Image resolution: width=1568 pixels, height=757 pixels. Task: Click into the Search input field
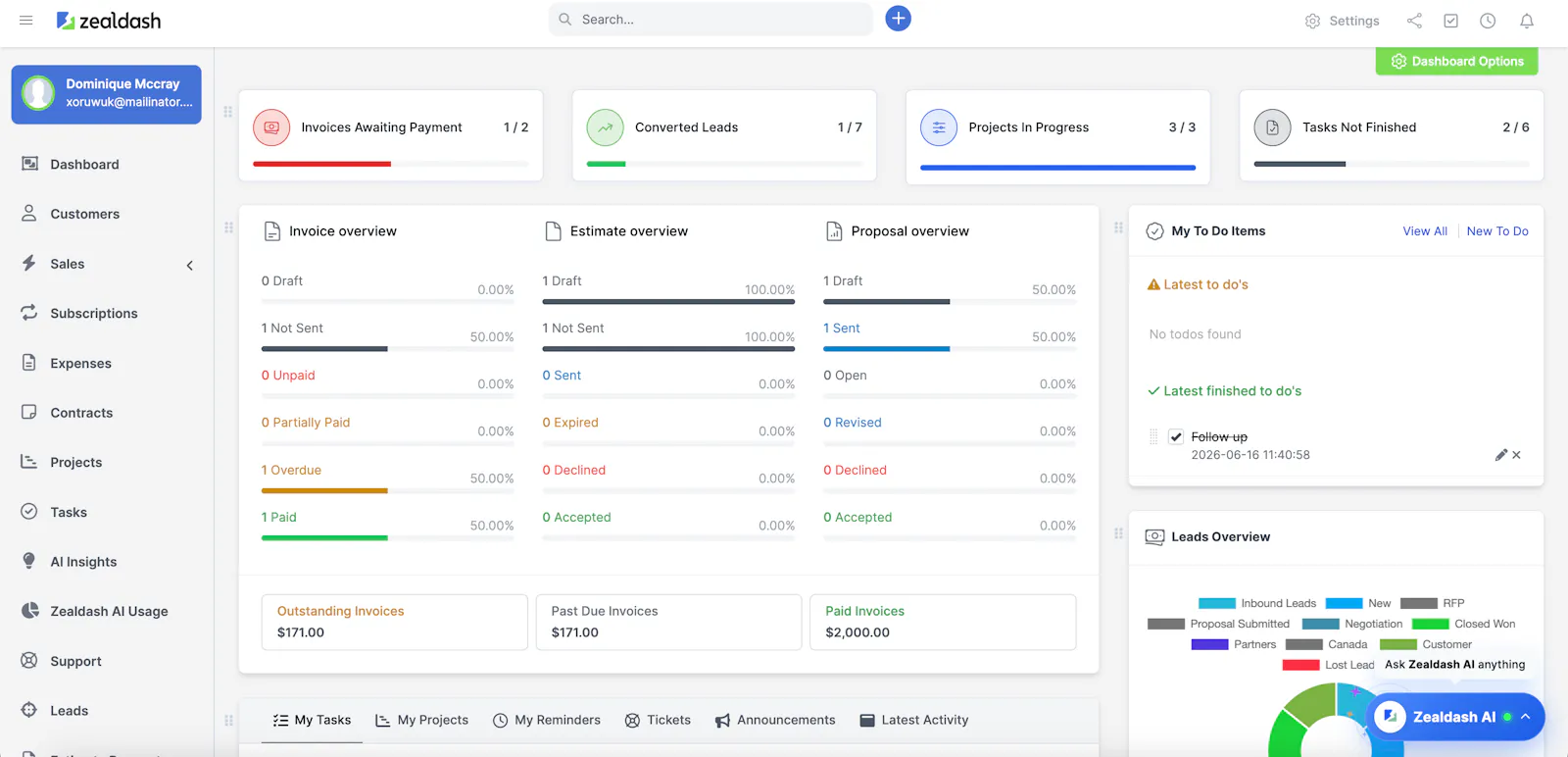click(710, 19)
